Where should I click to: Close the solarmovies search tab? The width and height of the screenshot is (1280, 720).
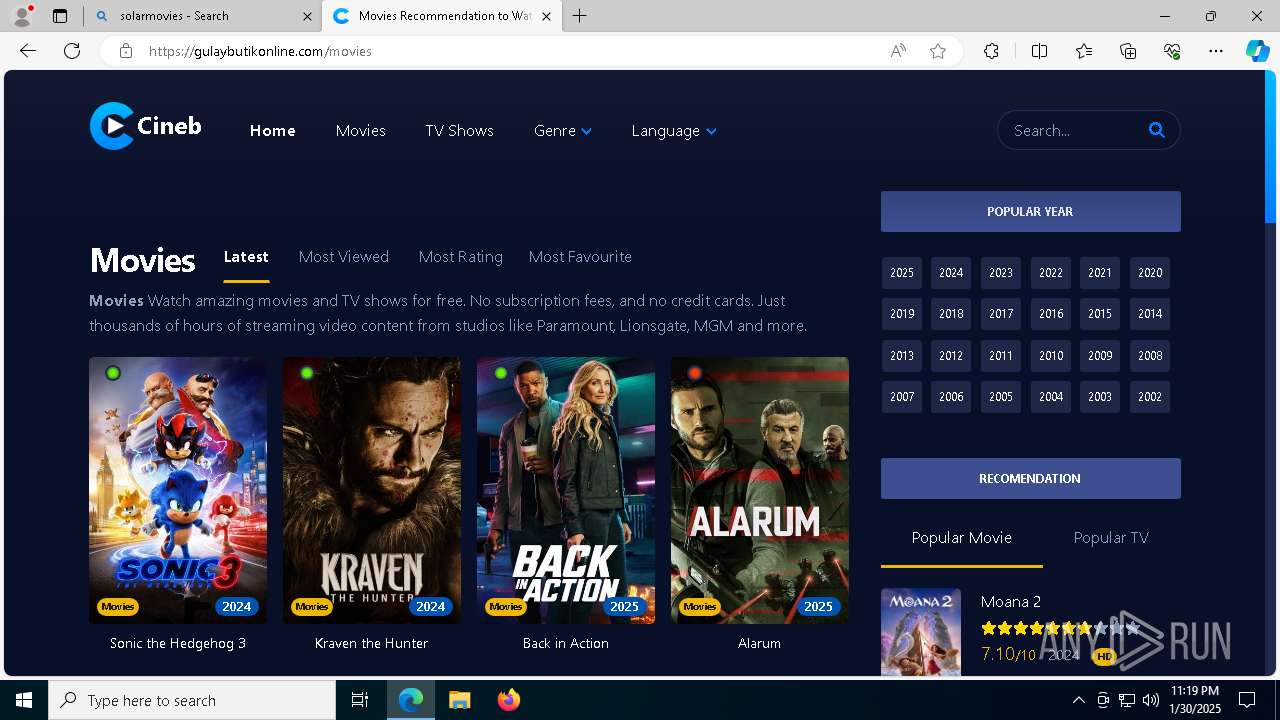(308, 16)
